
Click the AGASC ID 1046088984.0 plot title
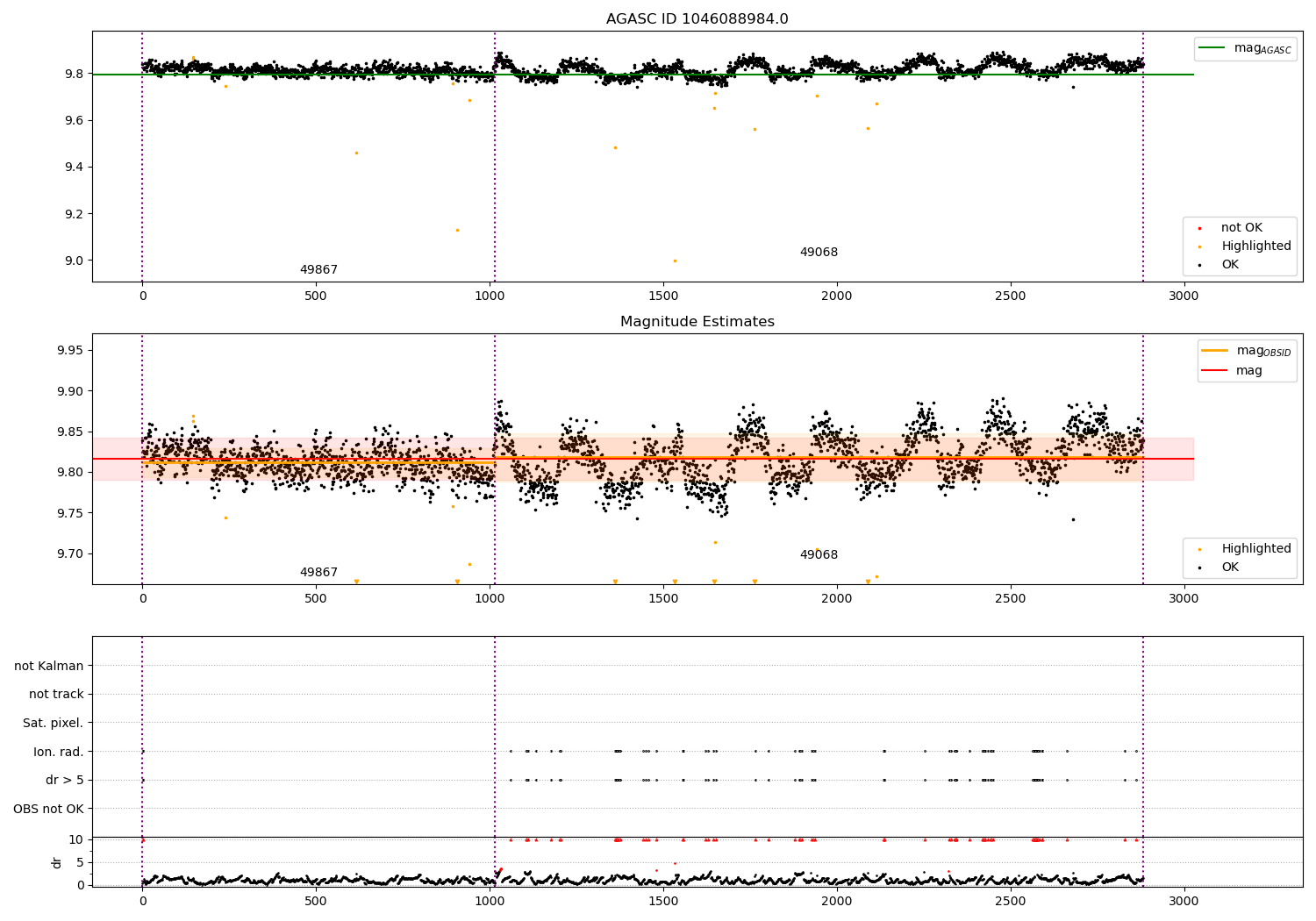click(697, 19)
